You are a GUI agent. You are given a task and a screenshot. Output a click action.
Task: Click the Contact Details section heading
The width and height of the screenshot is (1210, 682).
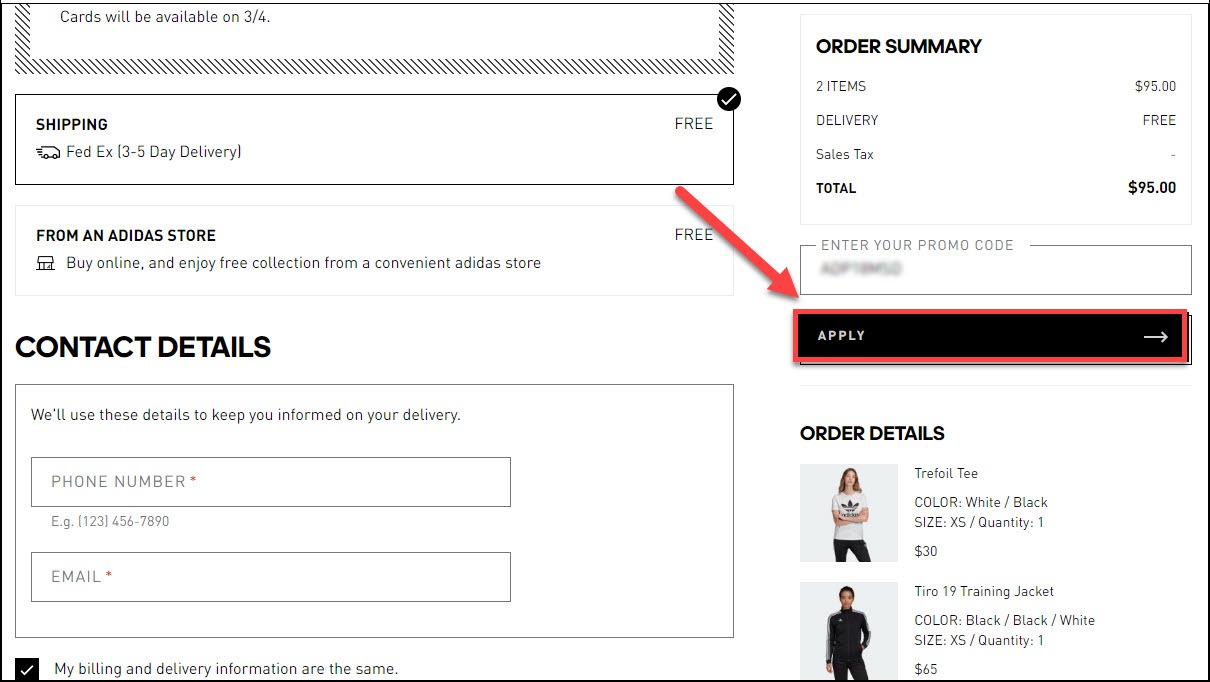coord(142,347)
